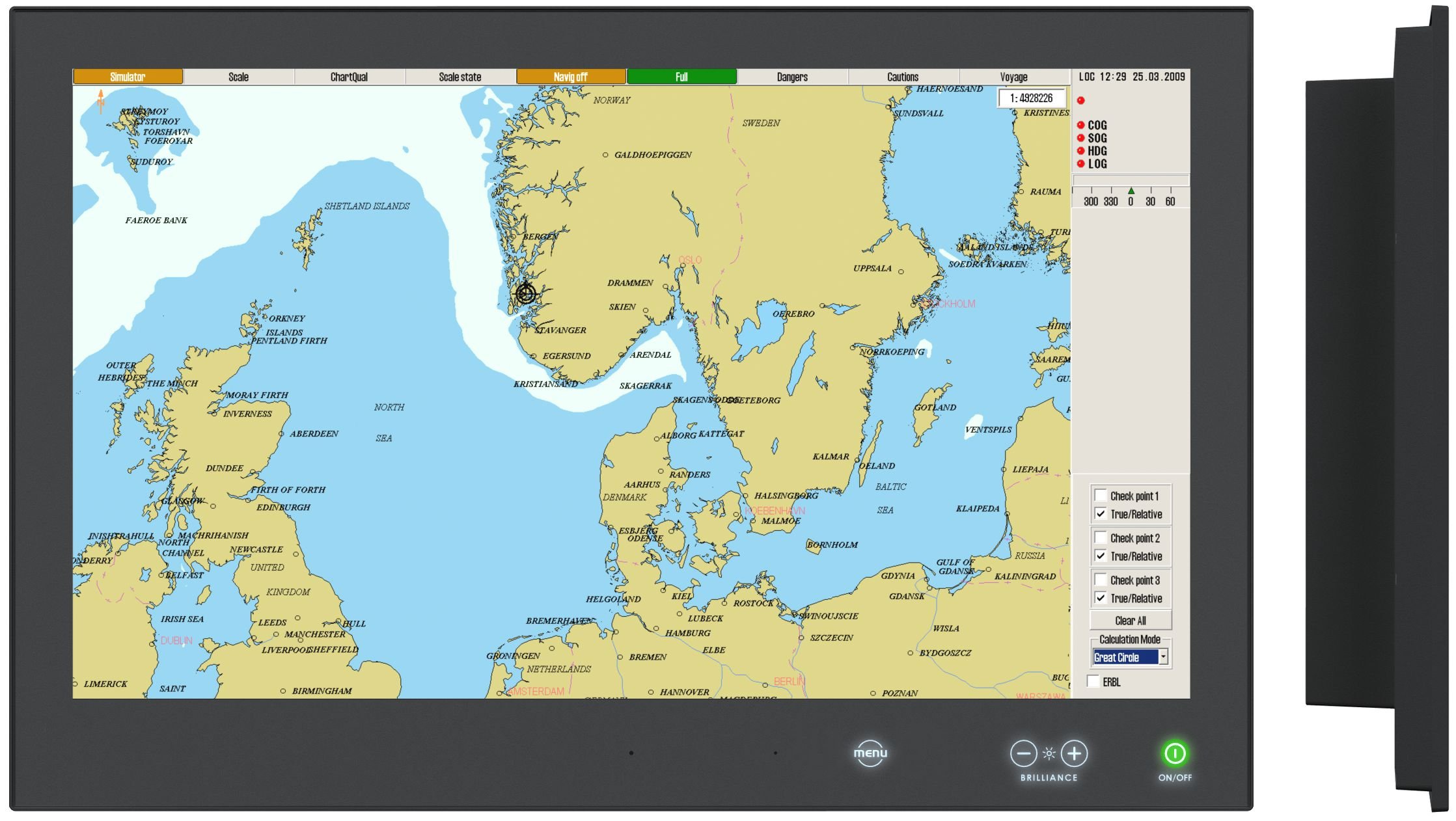Click the DUBLIN label on the chart
Screen dimensions: 1456x821
[x=176, y=640]
